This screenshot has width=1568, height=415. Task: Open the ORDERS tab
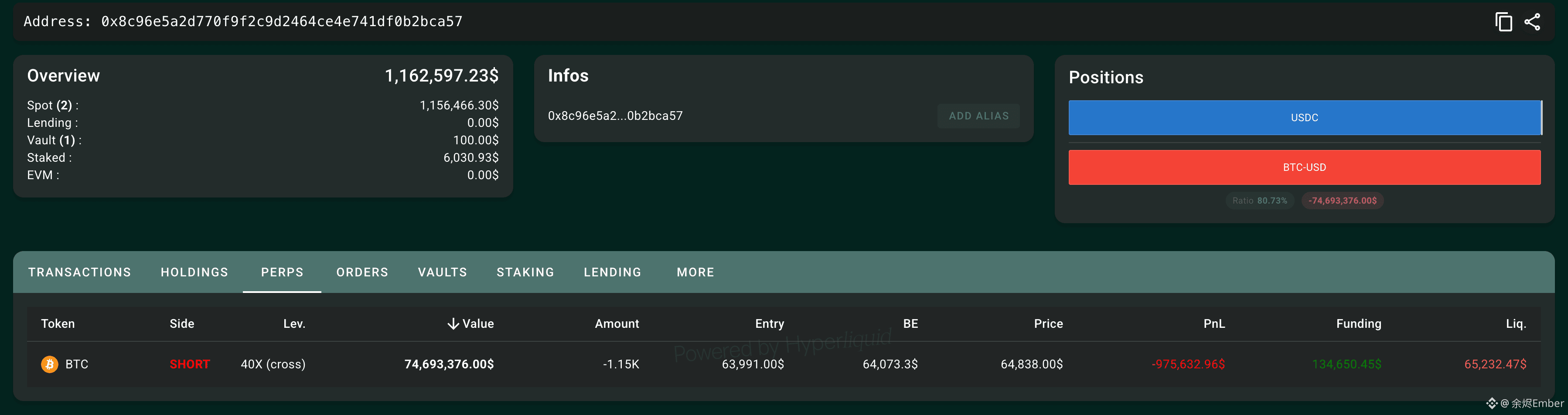point(362,272)
